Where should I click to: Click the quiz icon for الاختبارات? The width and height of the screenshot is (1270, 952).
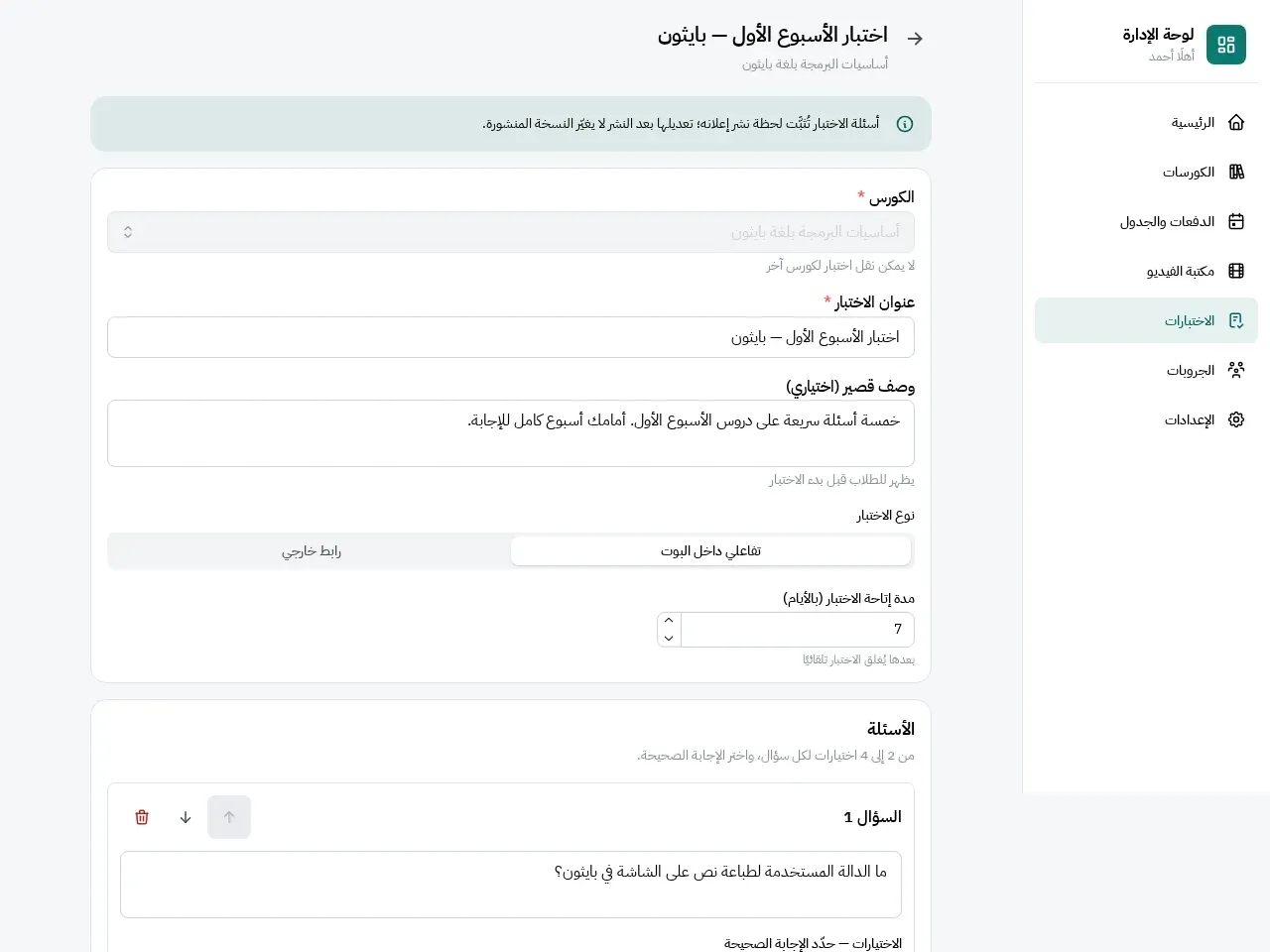pos(1236,320)
